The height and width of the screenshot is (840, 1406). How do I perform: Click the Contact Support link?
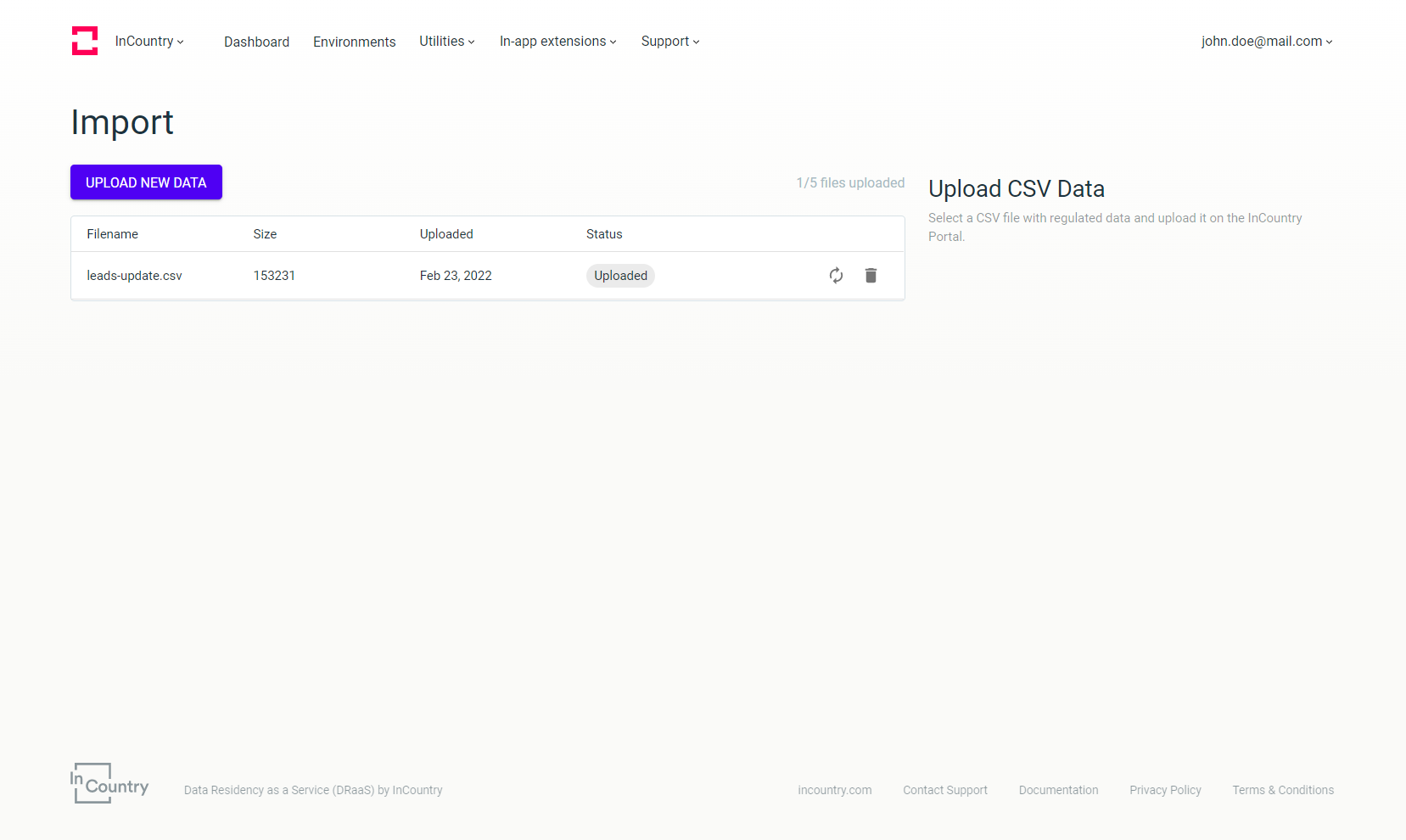point(945,790)
